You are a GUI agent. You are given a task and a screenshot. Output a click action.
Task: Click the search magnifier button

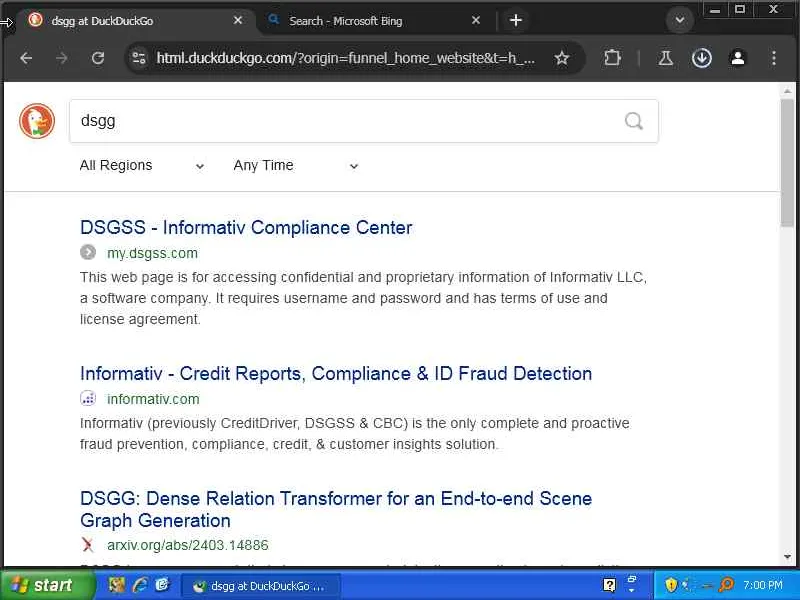[633, 121]
